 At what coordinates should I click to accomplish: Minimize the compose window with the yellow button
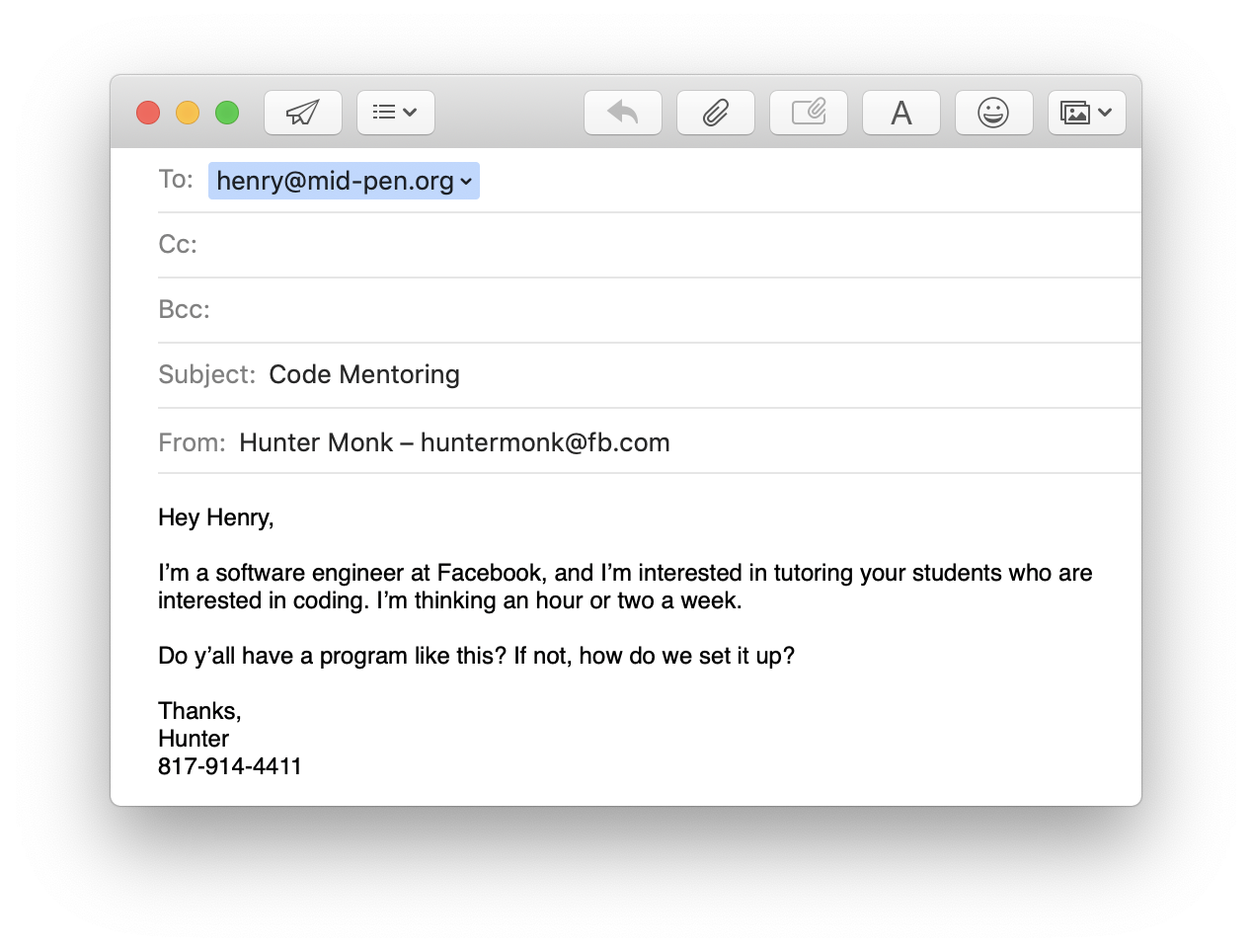click(x=188, y=113)
